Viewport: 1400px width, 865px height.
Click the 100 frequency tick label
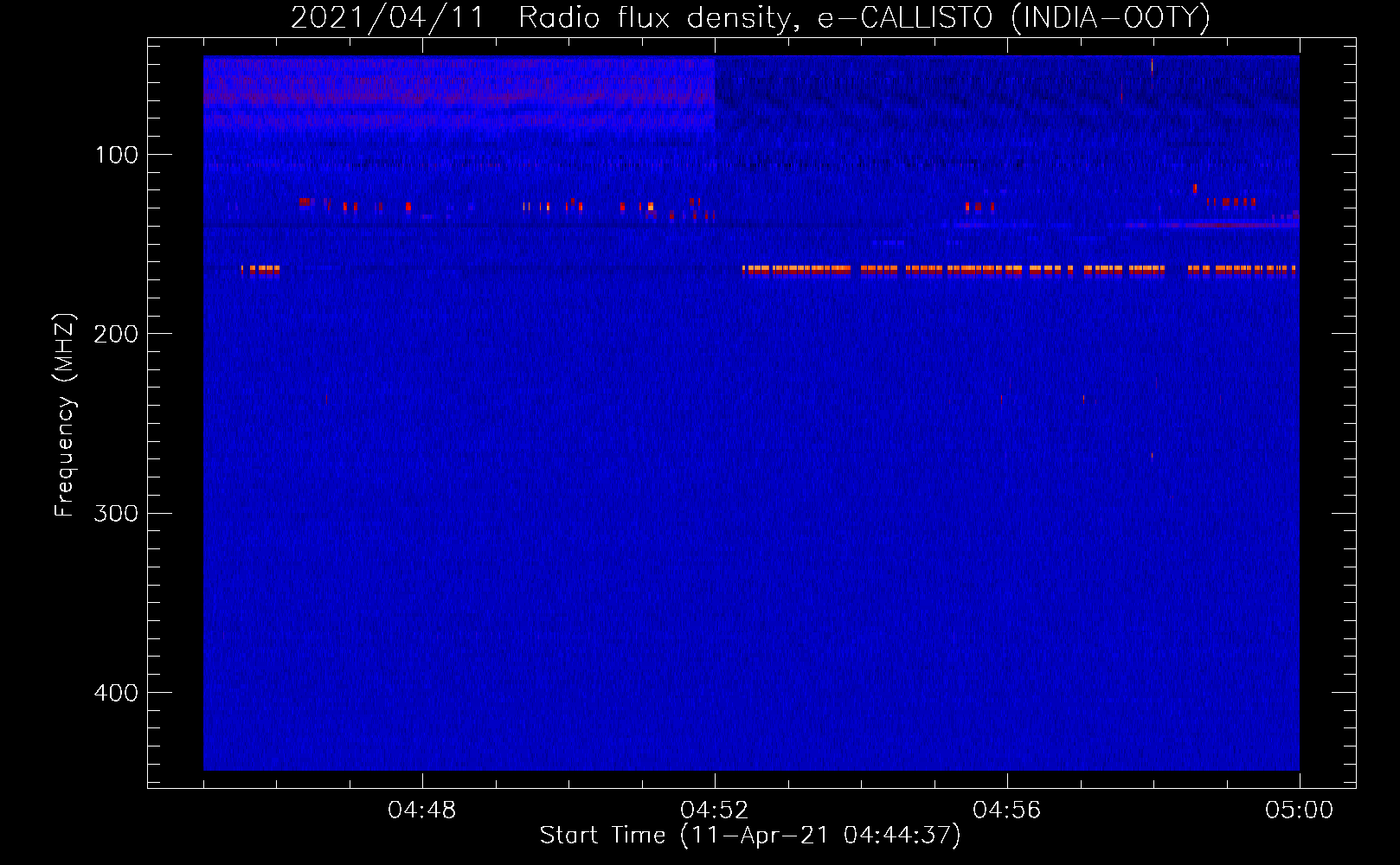[x=117, y=155]
